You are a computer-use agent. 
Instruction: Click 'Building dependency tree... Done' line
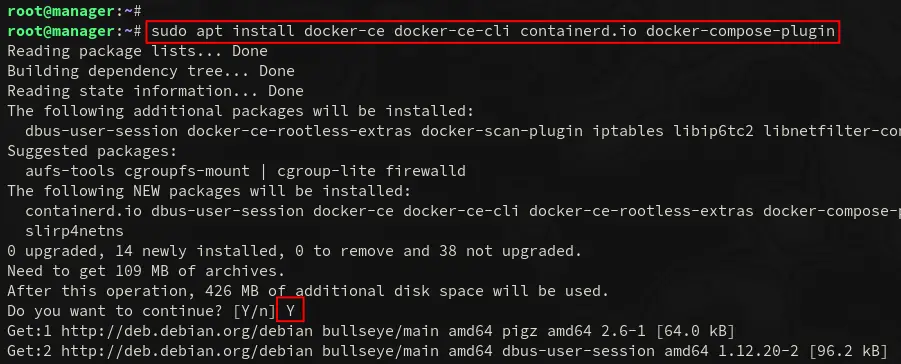(151, 71)
